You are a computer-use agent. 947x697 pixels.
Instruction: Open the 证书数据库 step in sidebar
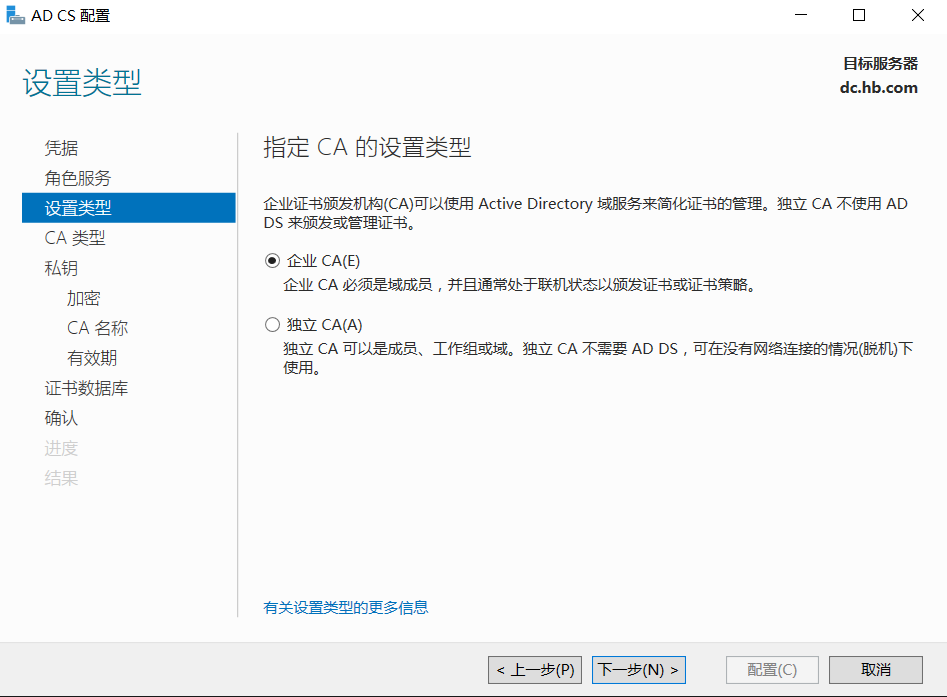pyautogui.click(x=86, y=388)
